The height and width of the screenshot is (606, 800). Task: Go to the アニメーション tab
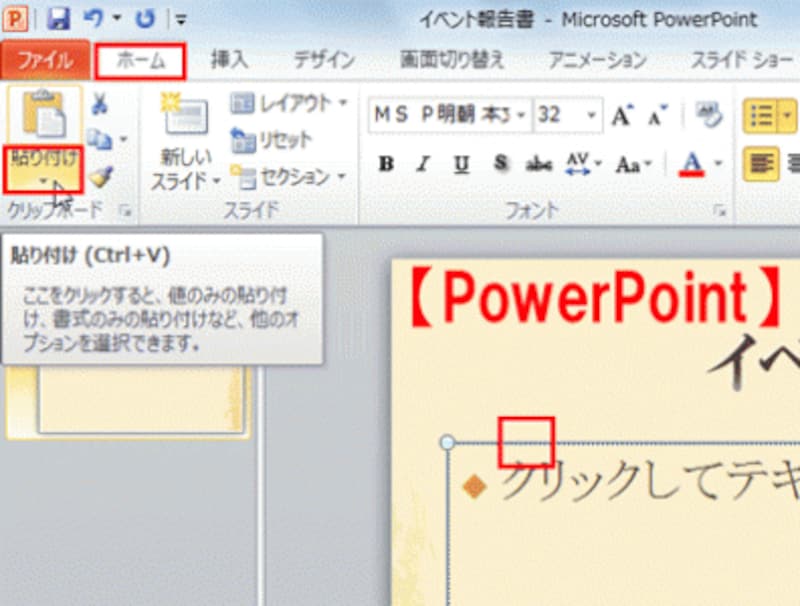pyautogui.click(x=598, y=60)
